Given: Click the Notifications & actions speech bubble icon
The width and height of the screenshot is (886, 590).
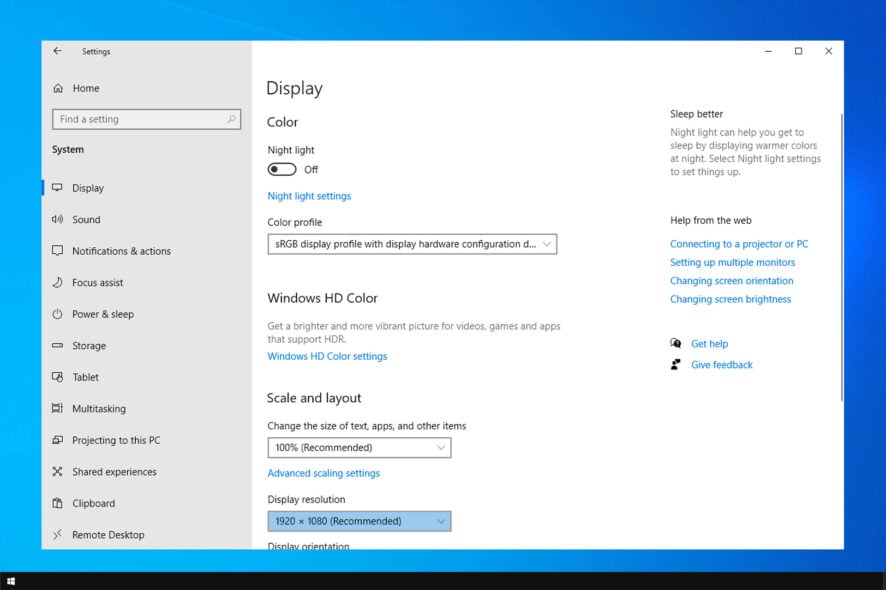Looking at the screenshot, I should (x=57, y=250).
